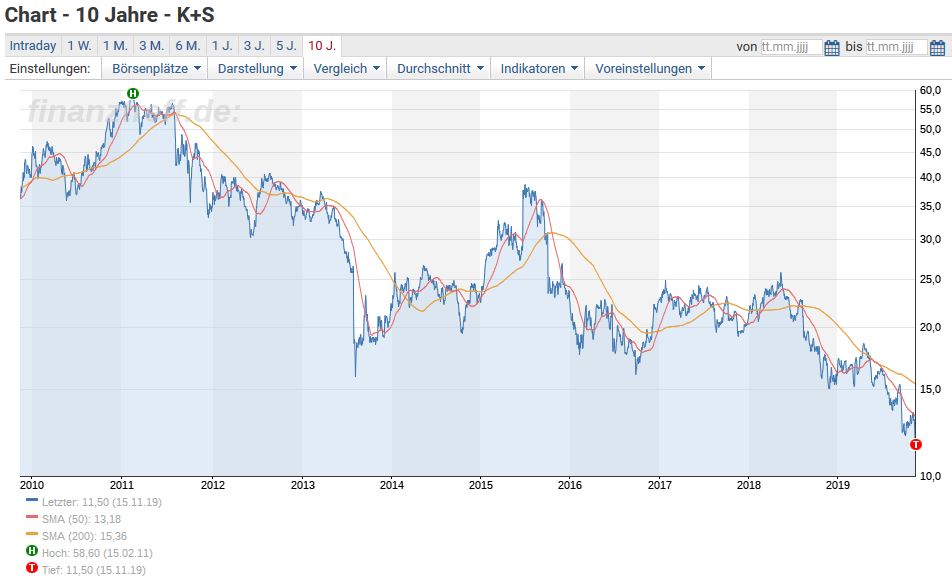
Task: Open the Durchschnitt dropdown
Action: (x=440, y=69)
